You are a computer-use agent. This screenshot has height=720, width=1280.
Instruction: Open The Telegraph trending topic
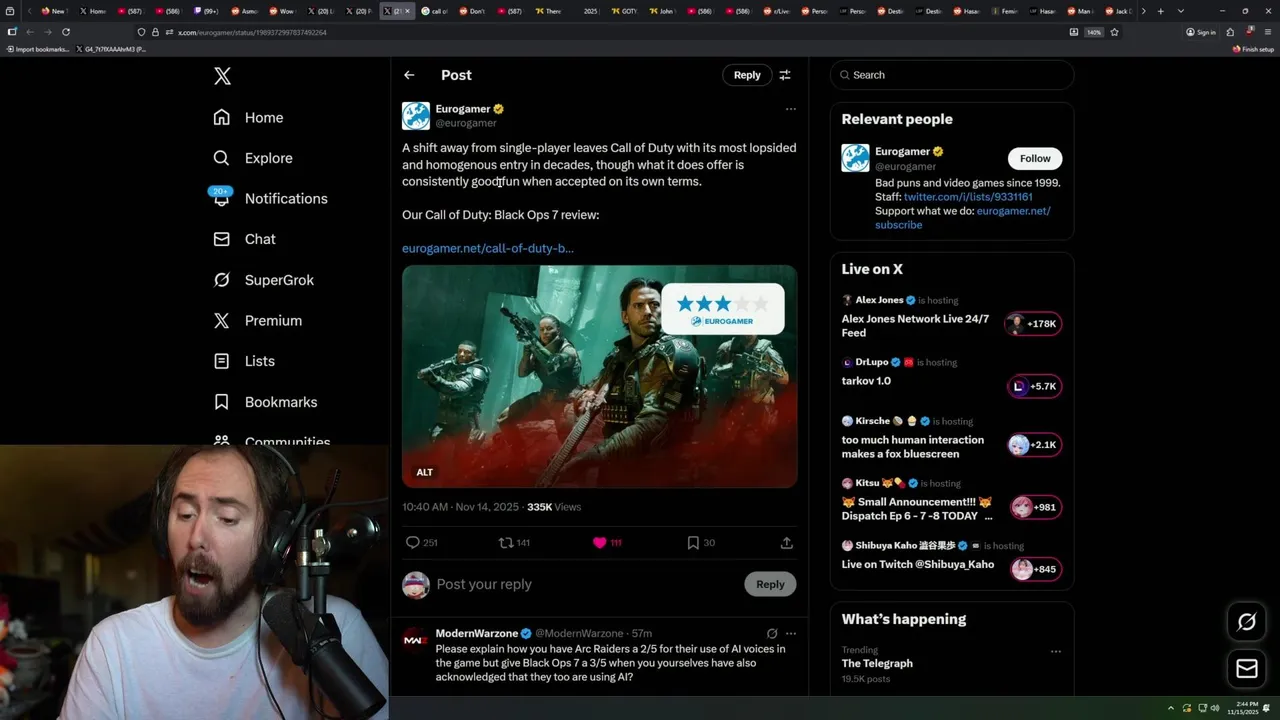click(877, 663)
